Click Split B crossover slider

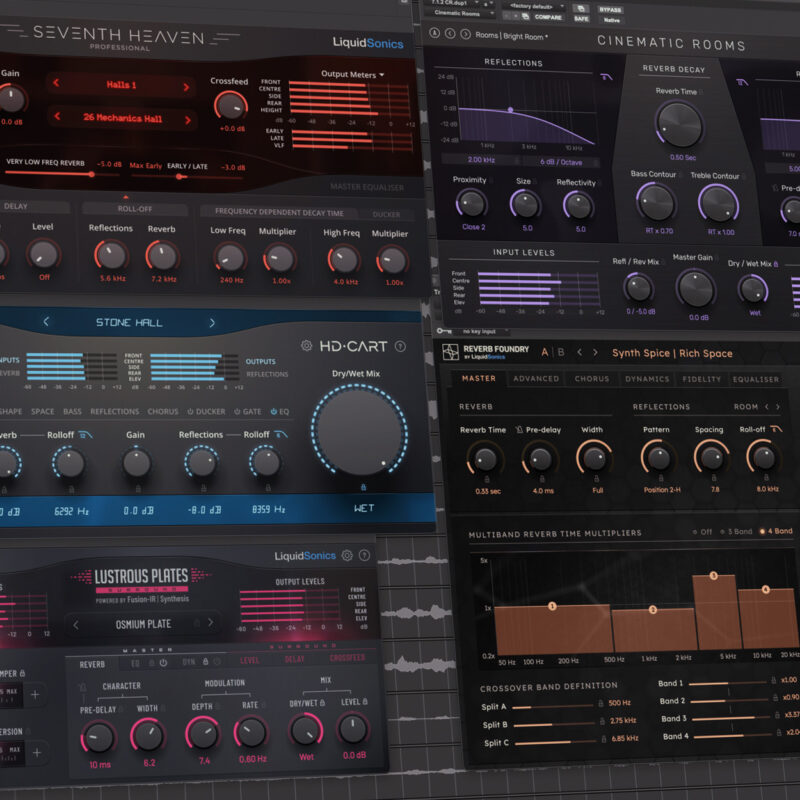pyautogui.click(x=553, y=724)
